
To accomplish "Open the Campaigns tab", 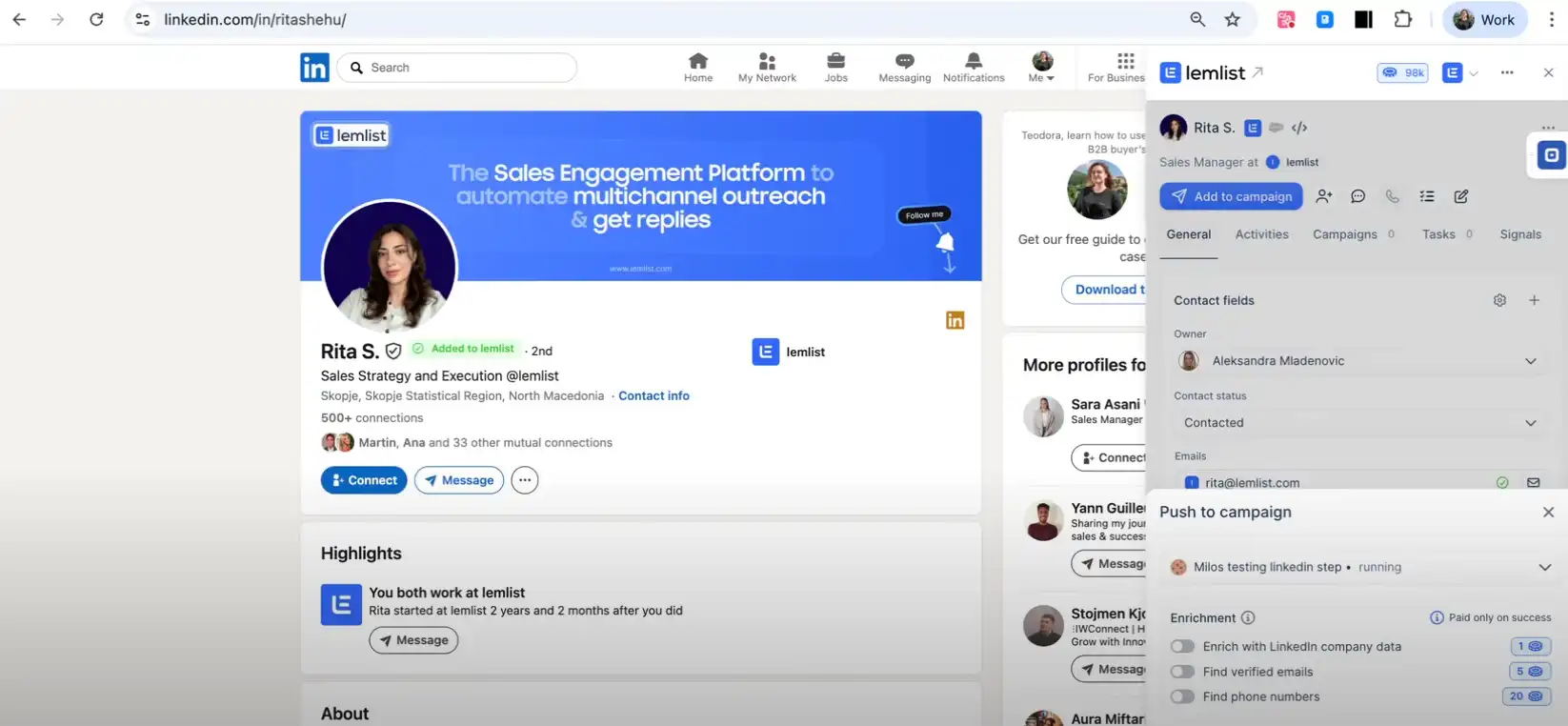I will 1354,234.
